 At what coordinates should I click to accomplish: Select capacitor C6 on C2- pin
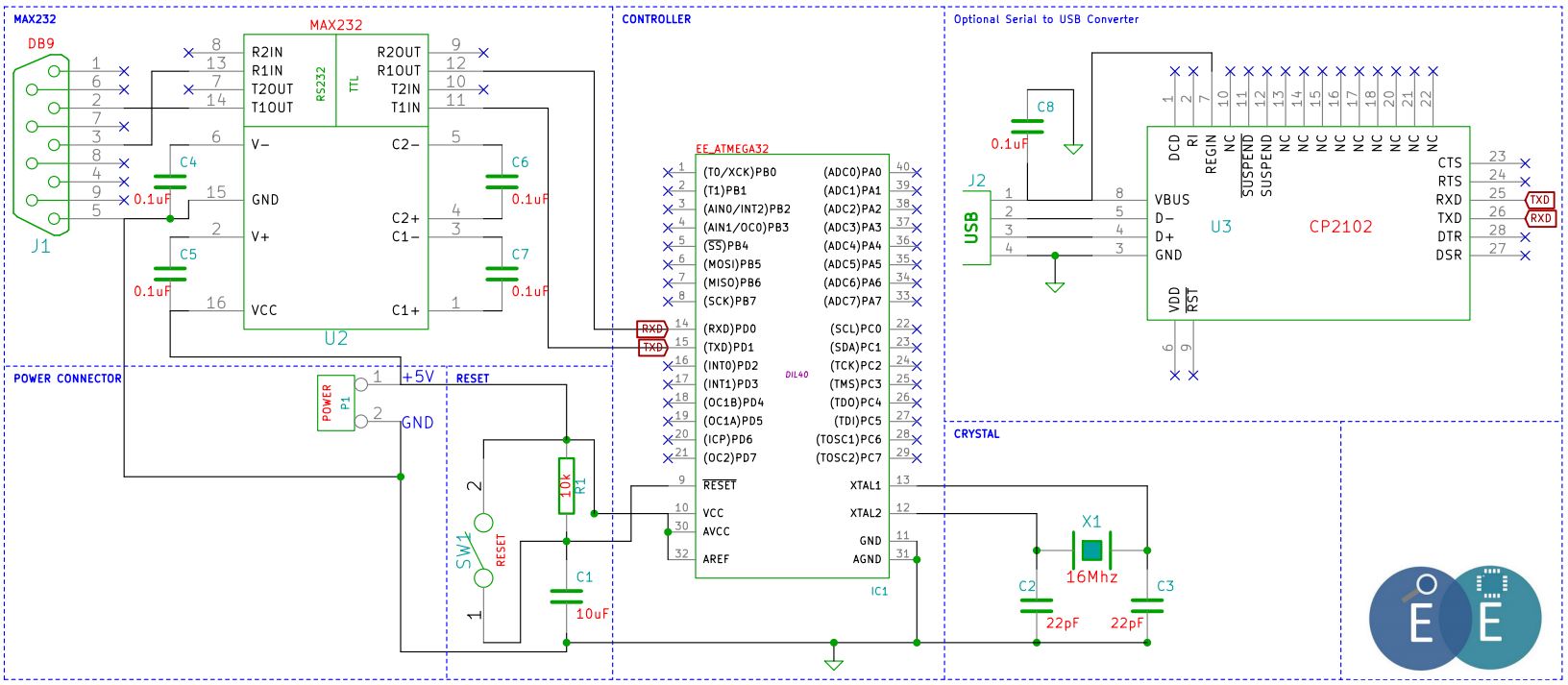pos(502,182)
